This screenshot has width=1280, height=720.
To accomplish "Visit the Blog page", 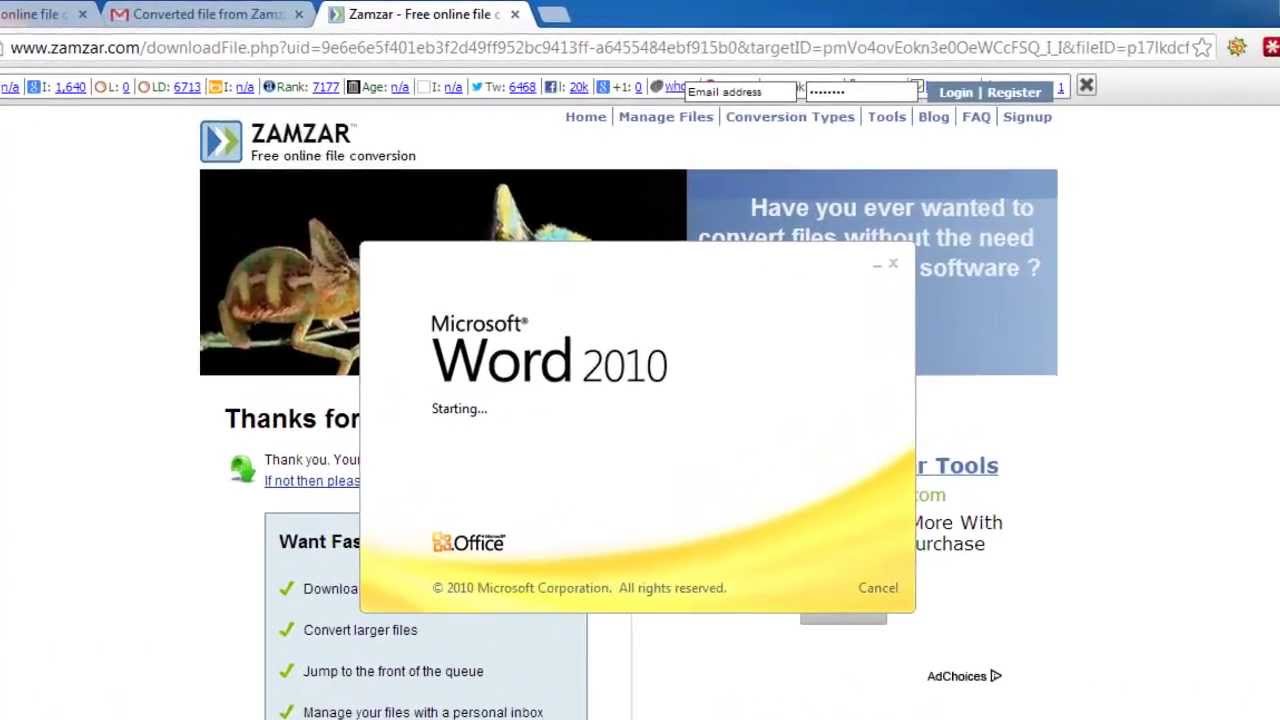I will pos(933,117).
